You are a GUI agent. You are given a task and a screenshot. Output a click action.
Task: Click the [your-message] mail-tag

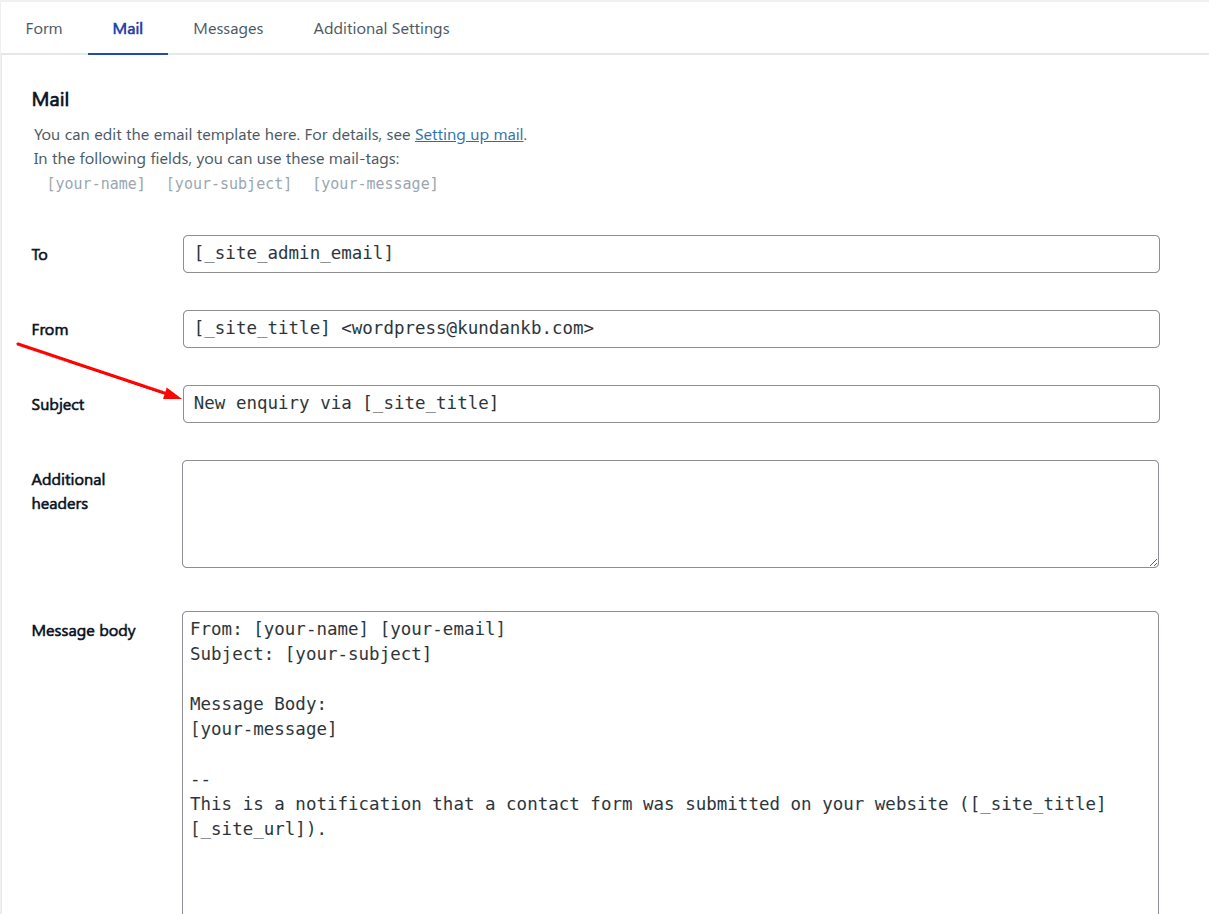pos(375,183)
